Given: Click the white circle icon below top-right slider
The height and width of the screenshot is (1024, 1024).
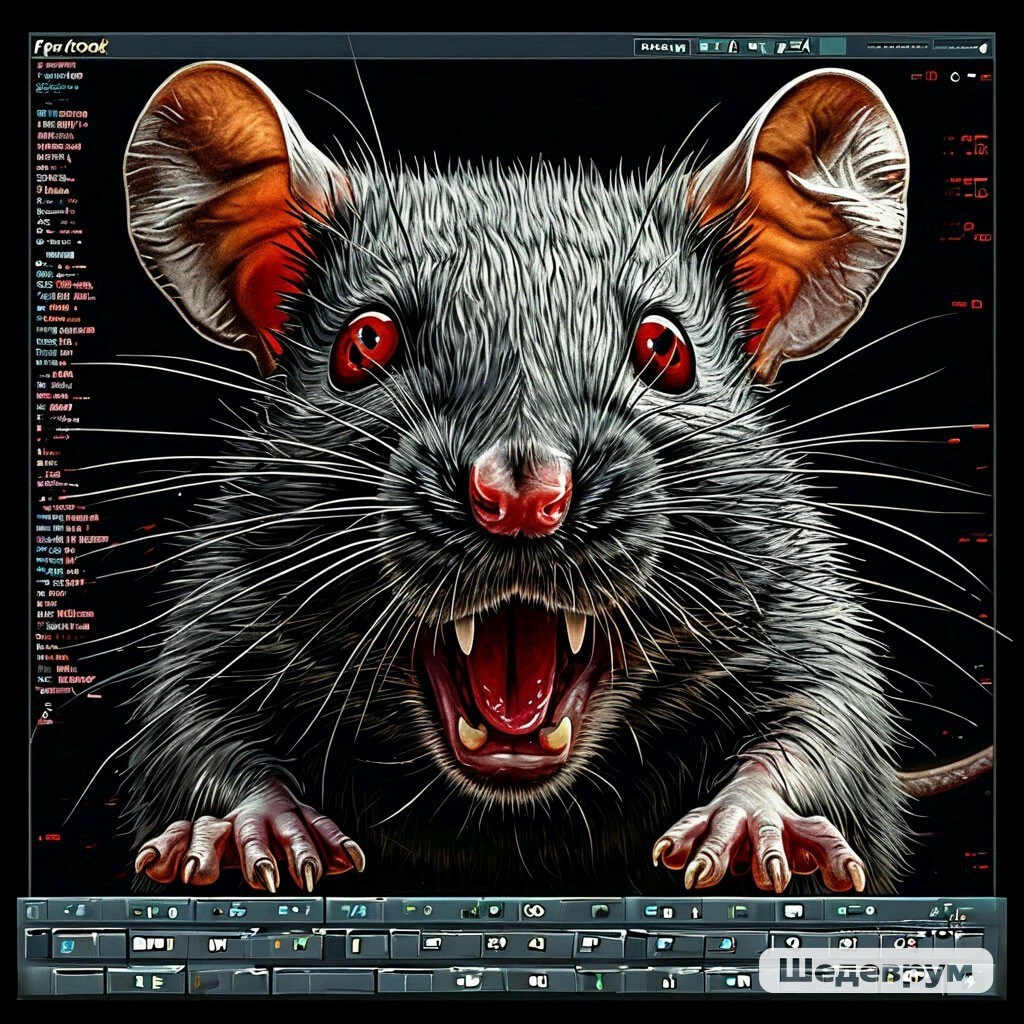Looking at the screenshot, I should (955, 76).
